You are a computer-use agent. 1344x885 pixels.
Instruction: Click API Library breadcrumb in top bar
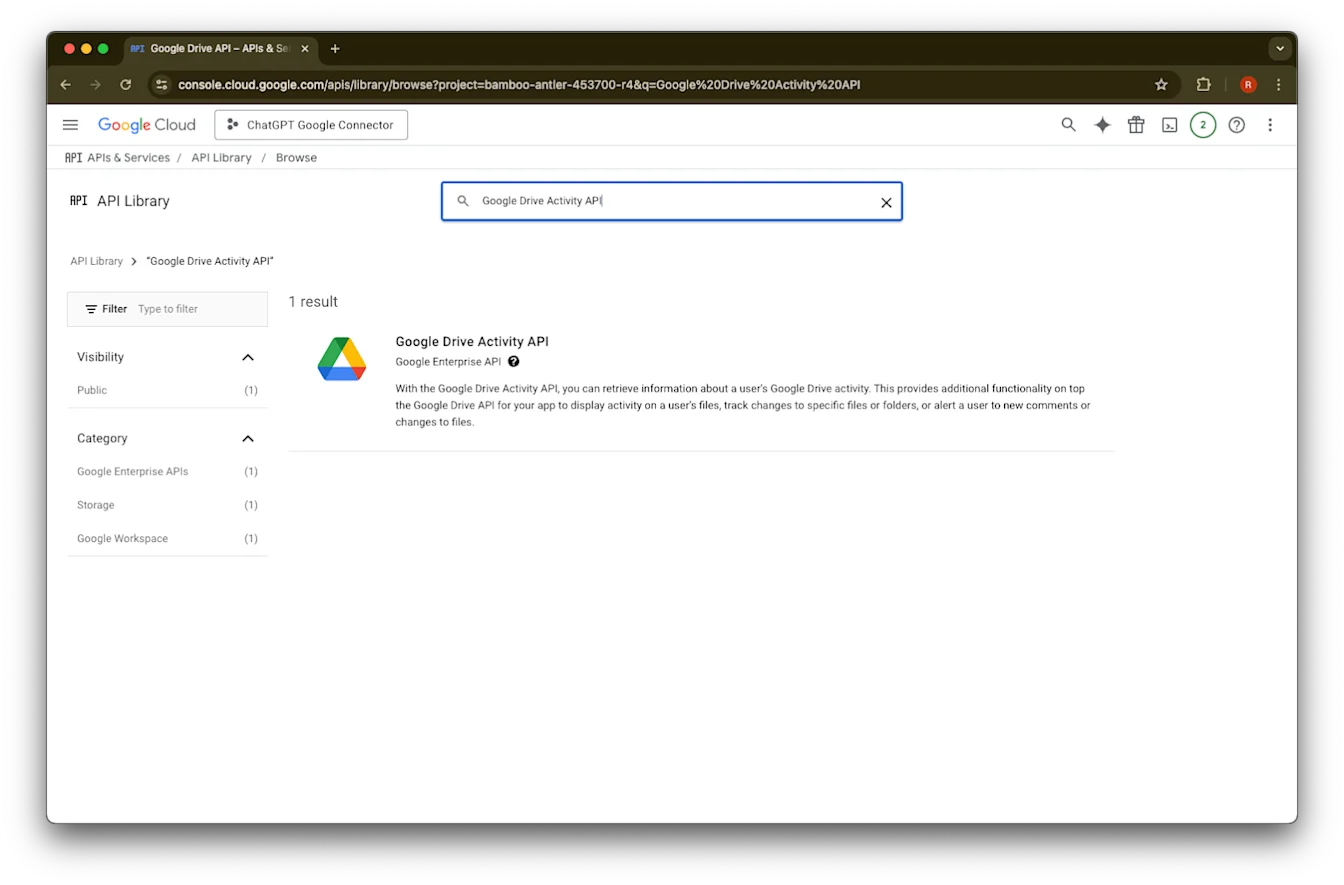pyautogui.click(x=222, y=158)
